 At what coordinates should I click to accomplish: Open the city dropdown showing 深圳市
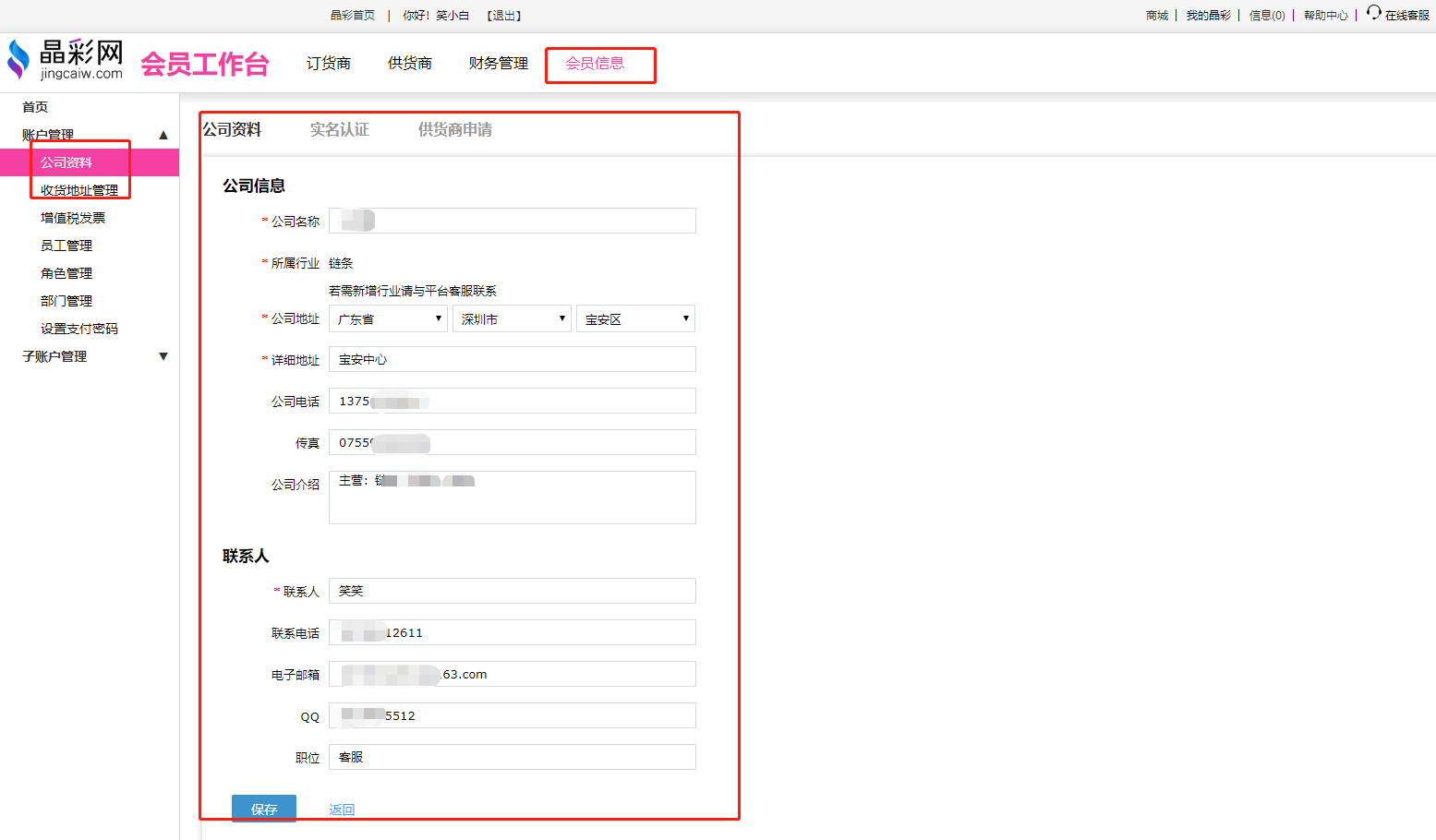(x=512, y=318)
